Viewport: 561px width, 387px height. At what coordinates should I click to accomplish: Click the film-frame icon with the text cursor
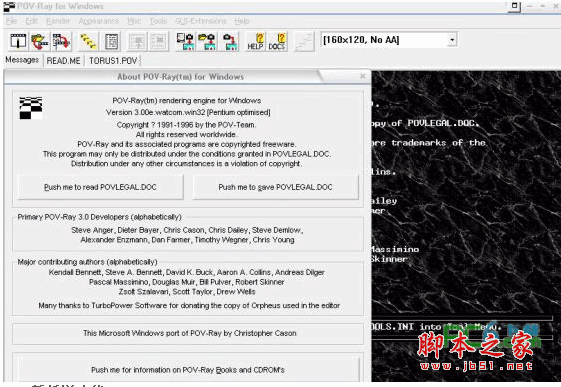point(18,41)
